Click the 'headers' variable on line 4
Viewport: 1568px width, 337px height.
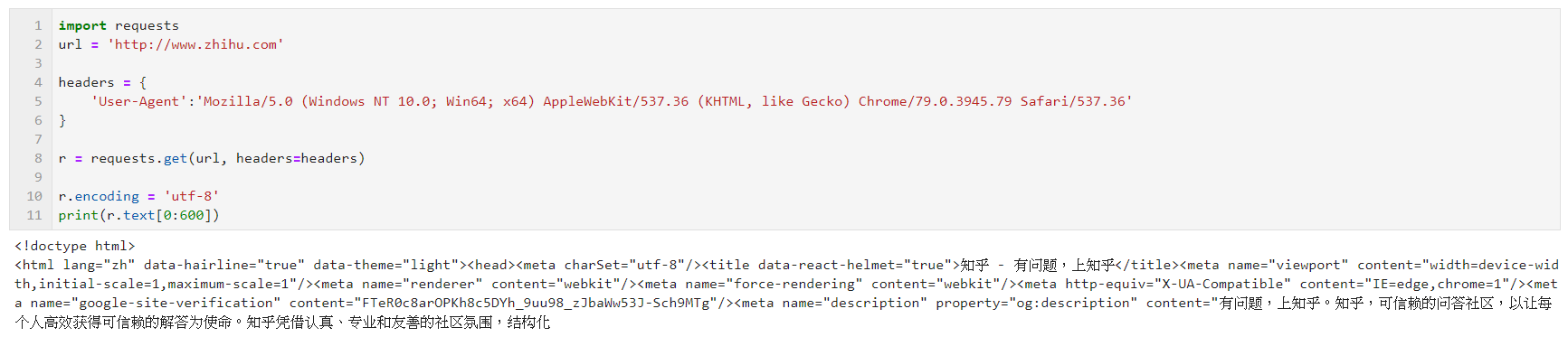(87, 82)
